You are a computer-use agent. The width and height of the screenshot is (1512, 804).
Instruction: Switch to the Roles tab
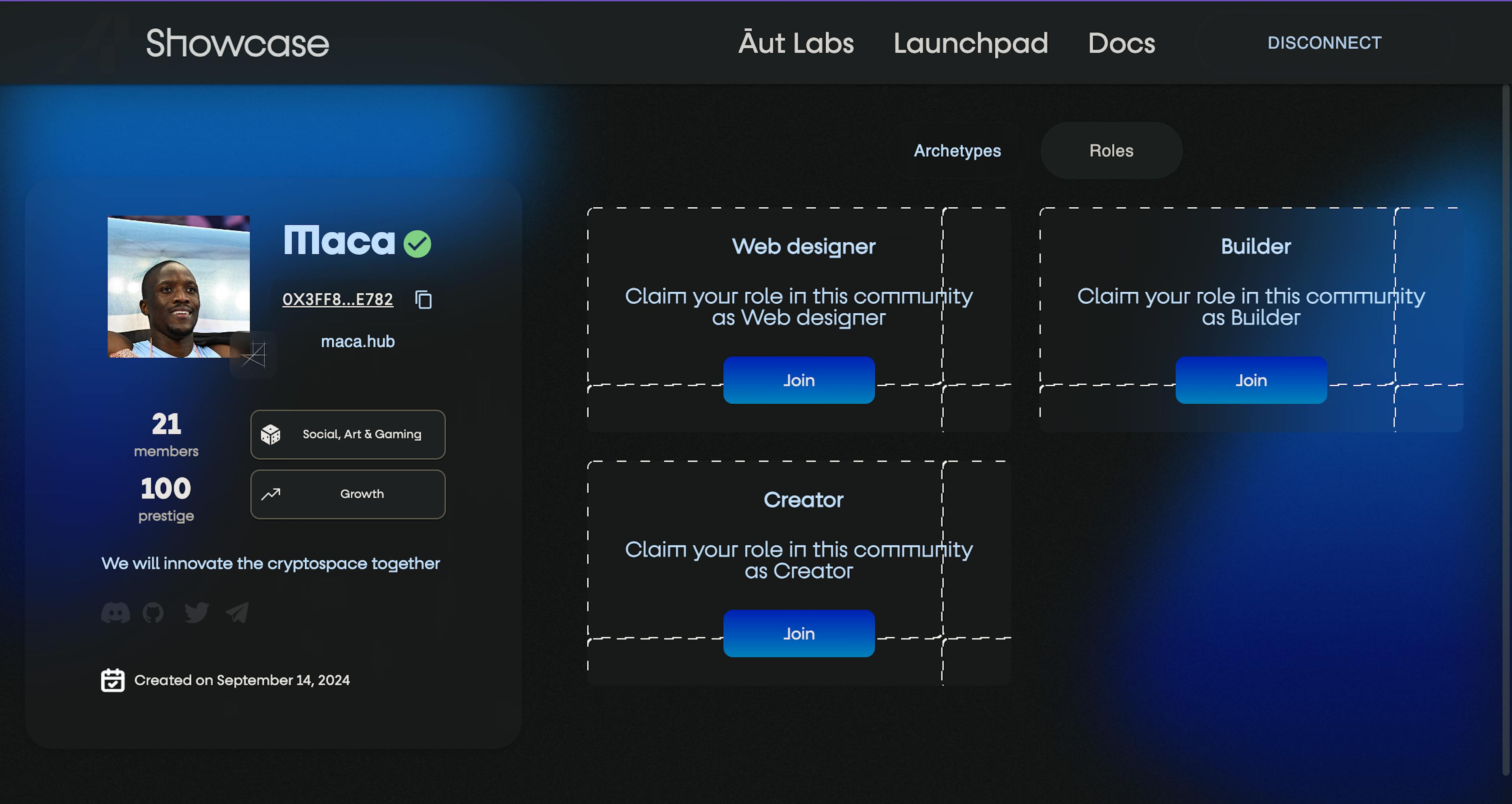click(1111, 151)
